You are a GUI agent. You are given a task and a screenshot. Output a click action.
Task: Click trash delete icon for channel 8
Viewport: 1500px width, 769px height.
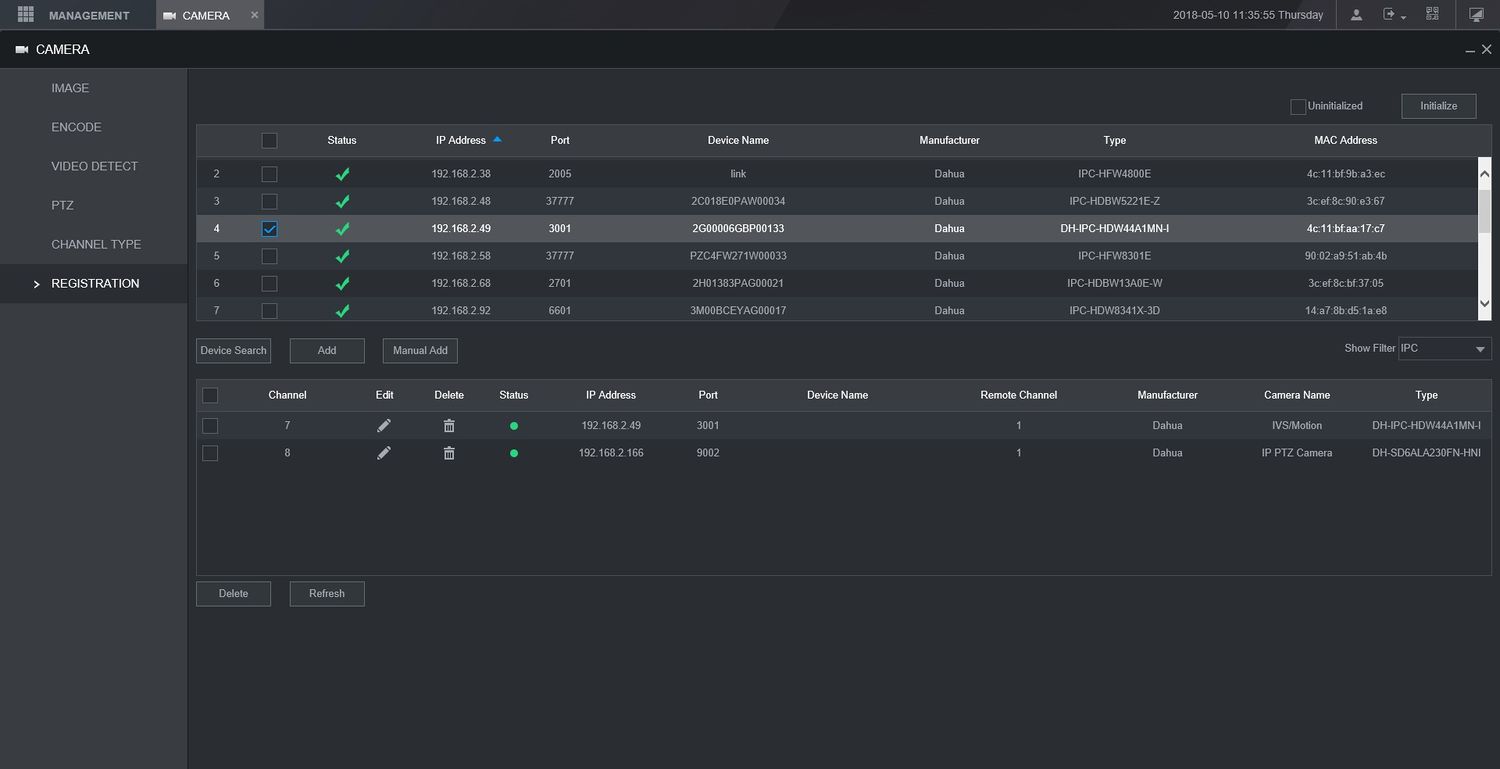(449, 453)
